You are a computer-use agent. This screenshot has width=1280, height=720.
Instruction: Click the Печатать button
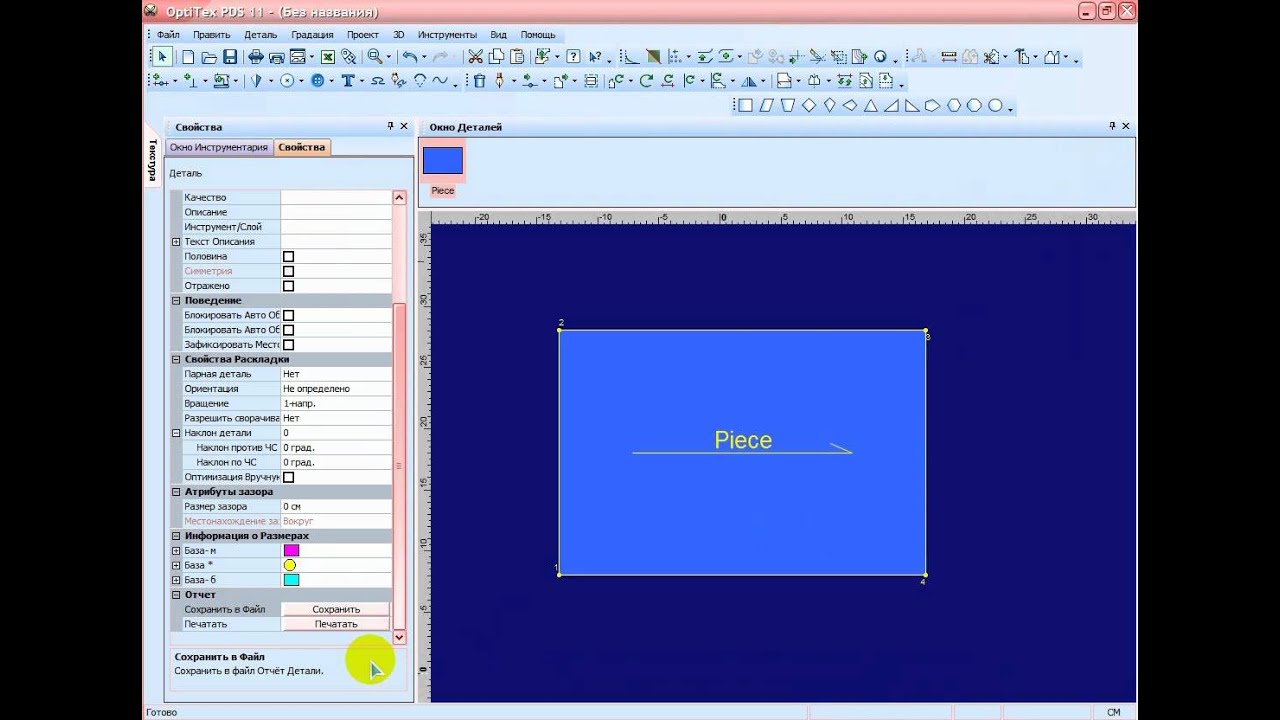336,624
